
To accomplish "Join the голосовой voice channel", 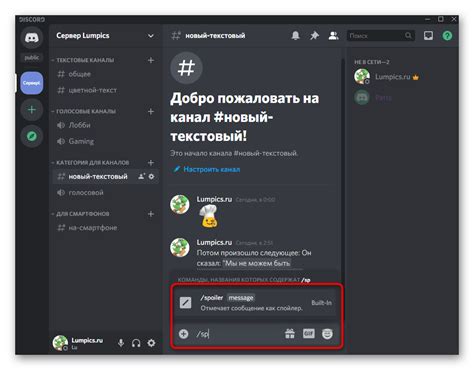I will pos(105,192).
